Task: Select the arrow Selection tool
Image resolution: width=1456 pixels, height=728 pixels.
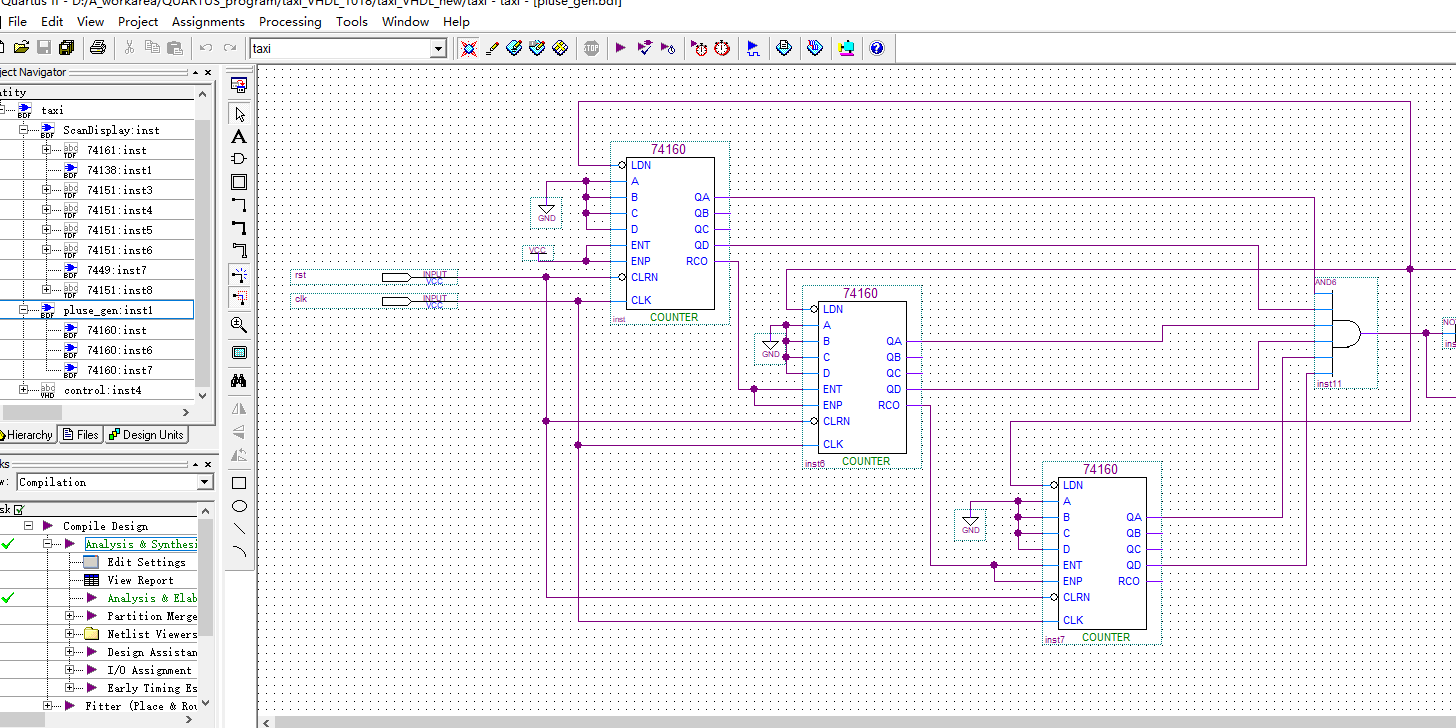Action: pos(239,114)
